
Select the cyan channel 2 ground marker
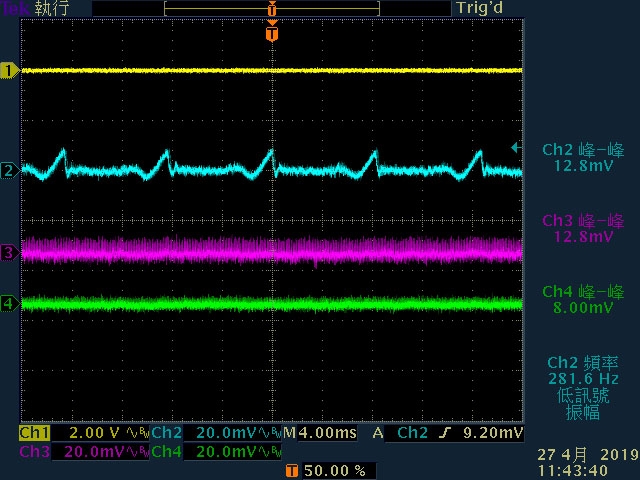[10, 170]
